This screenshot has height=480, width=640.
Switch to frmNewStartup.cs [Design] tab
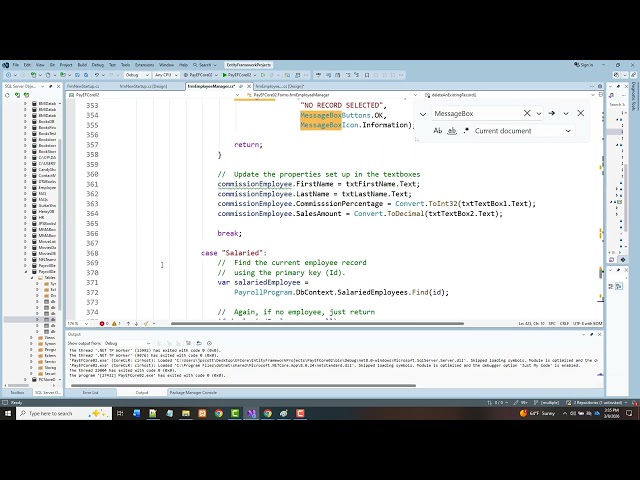click(143, 87)
